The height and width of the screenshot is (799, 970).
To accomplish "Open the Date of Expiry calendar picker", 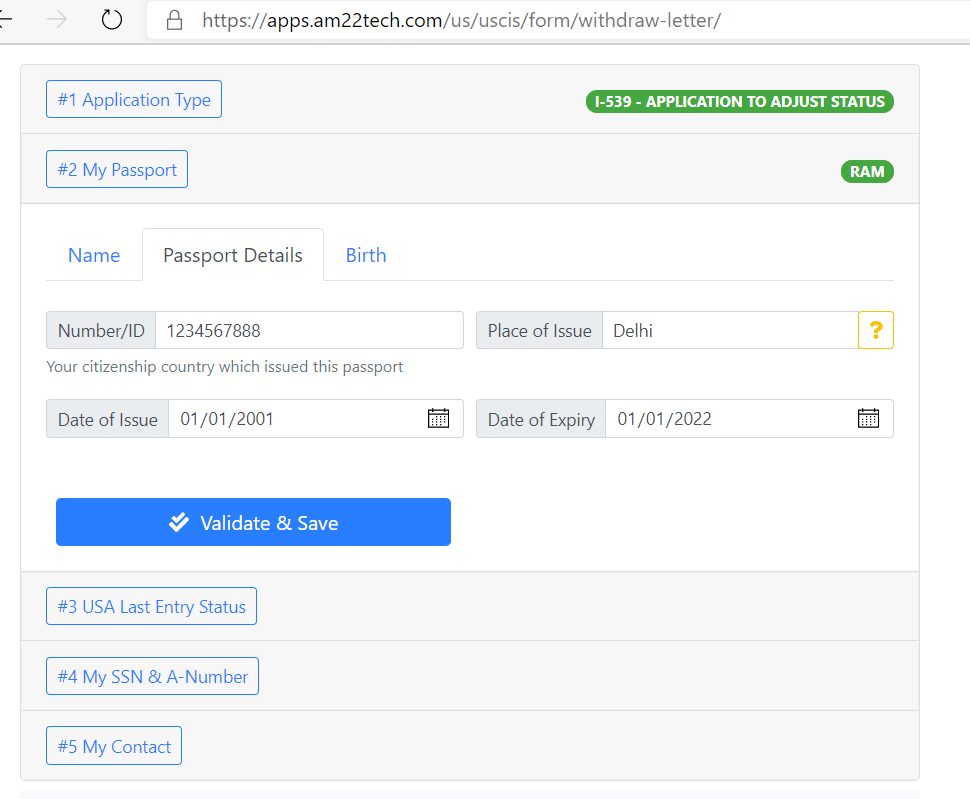I will [x=868, y=419].
